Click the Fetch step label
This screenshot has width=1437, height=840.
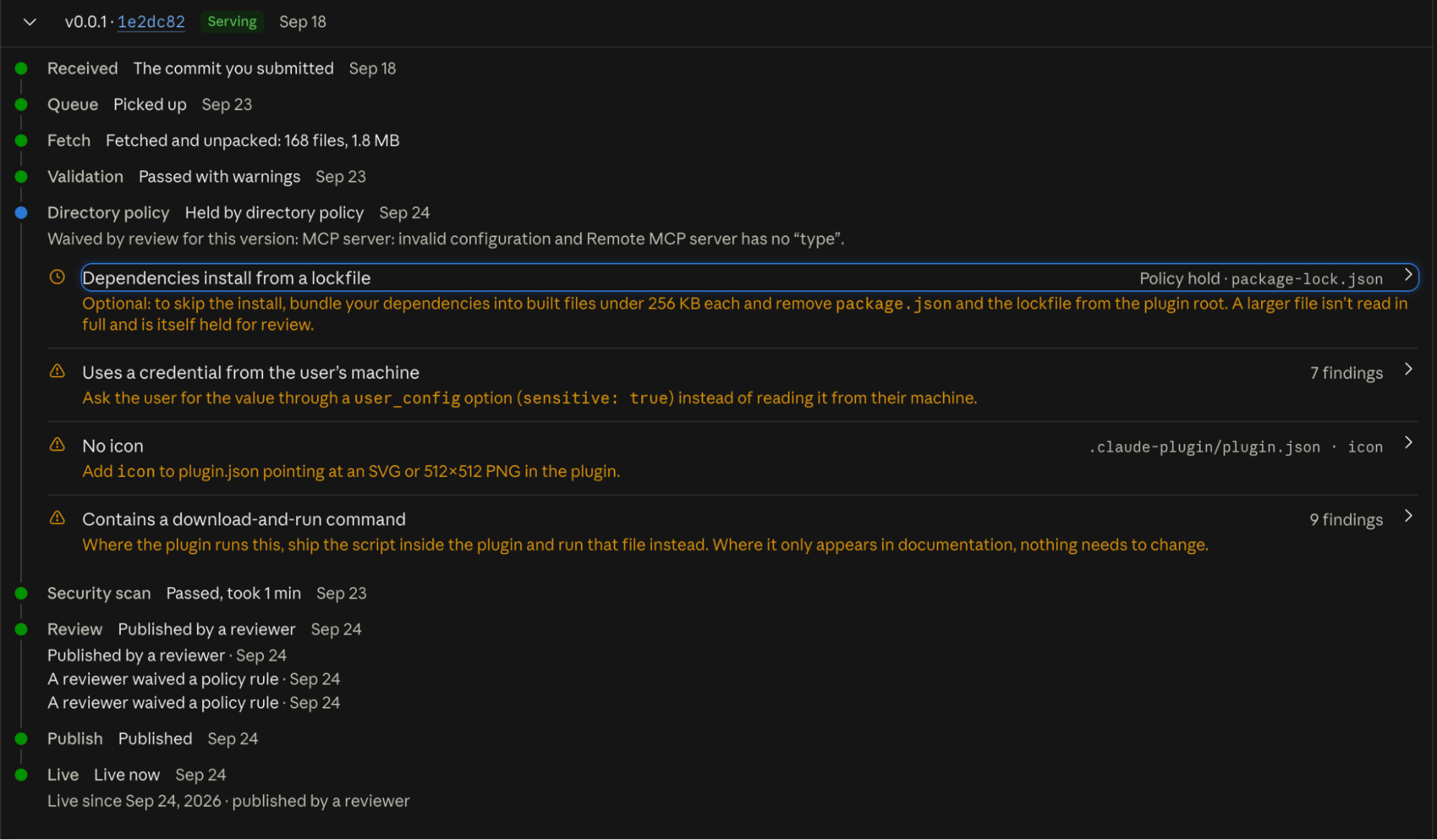point(69,141)
